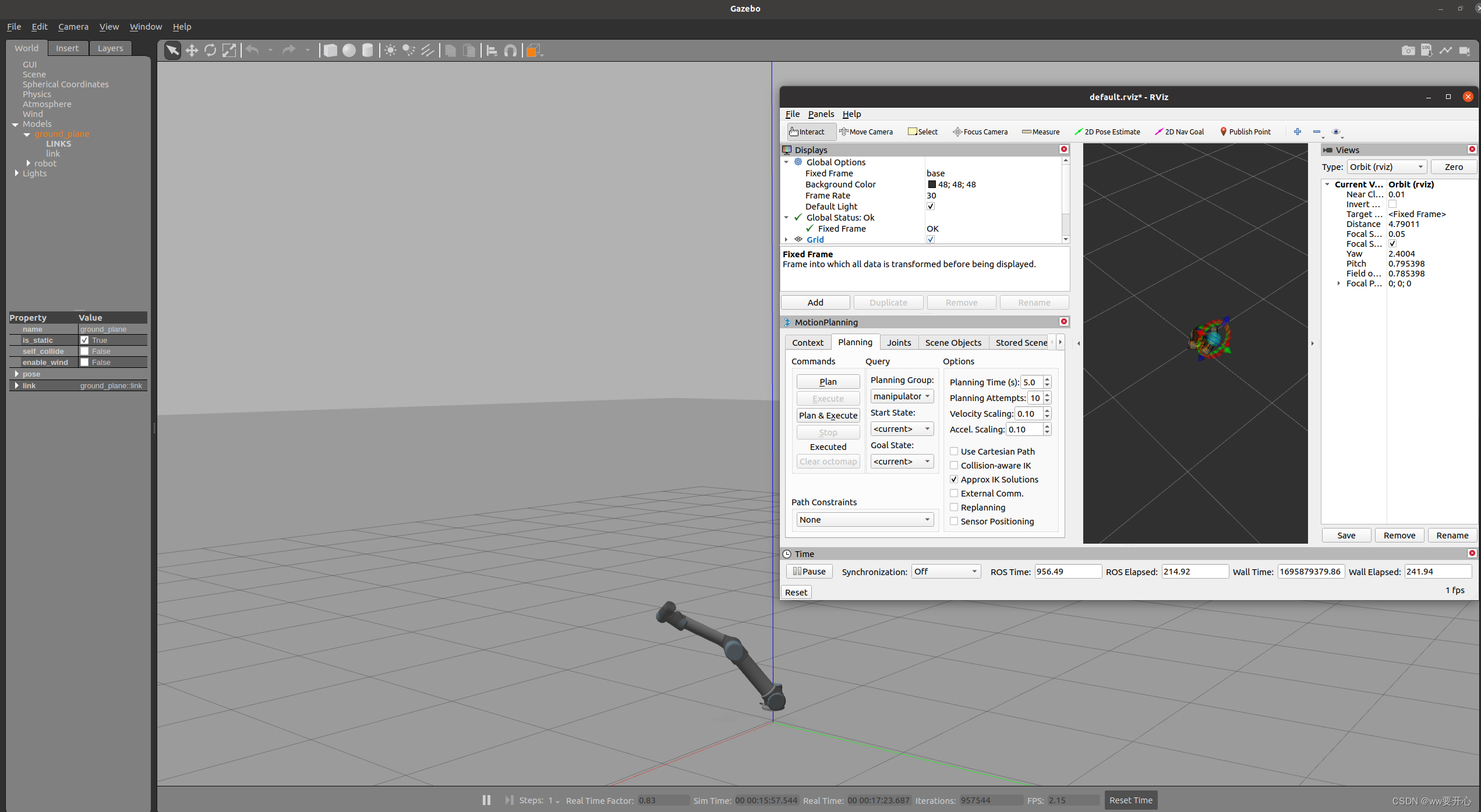
Task: Click the Reset Time button
Action: (x=1130, y=800)
